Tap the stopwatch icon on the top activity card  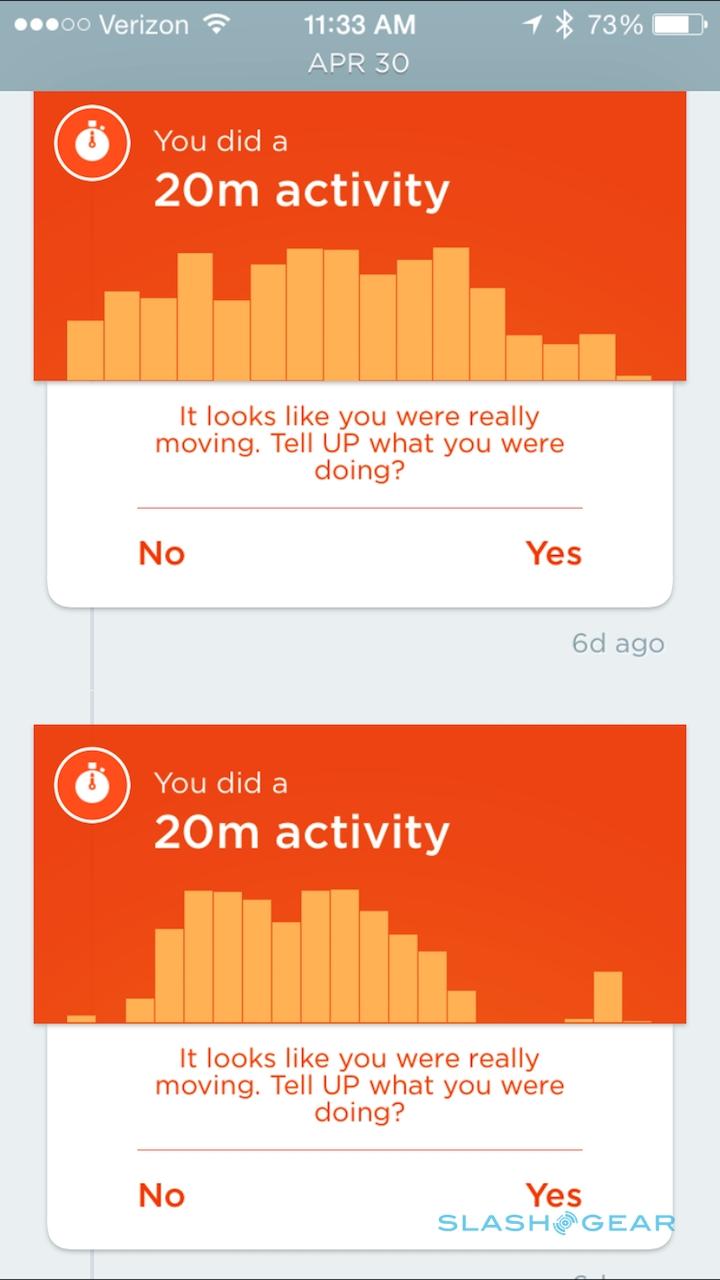[92, 142]
